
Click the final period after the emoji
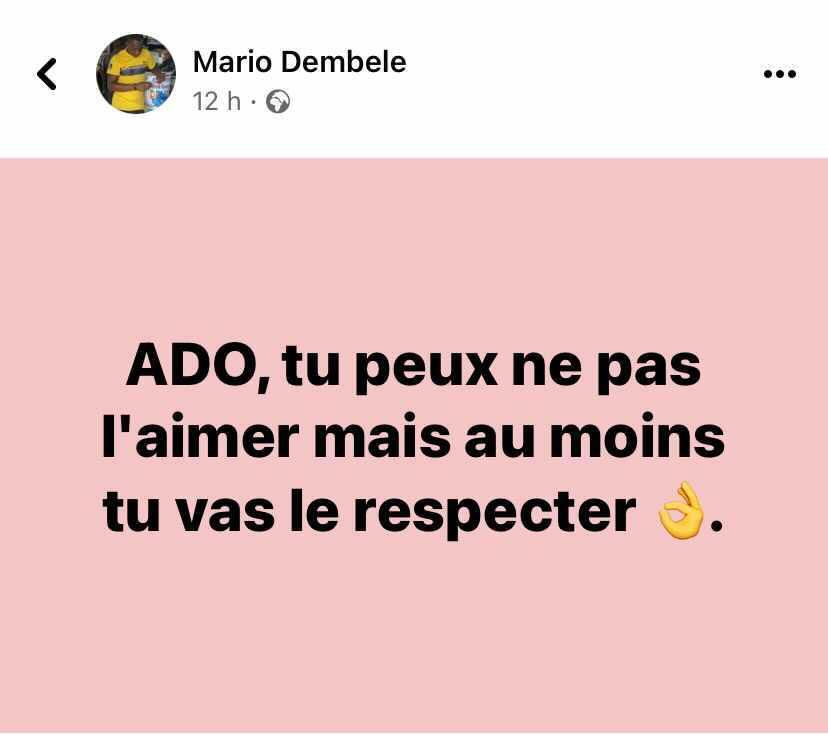point(716,525)
